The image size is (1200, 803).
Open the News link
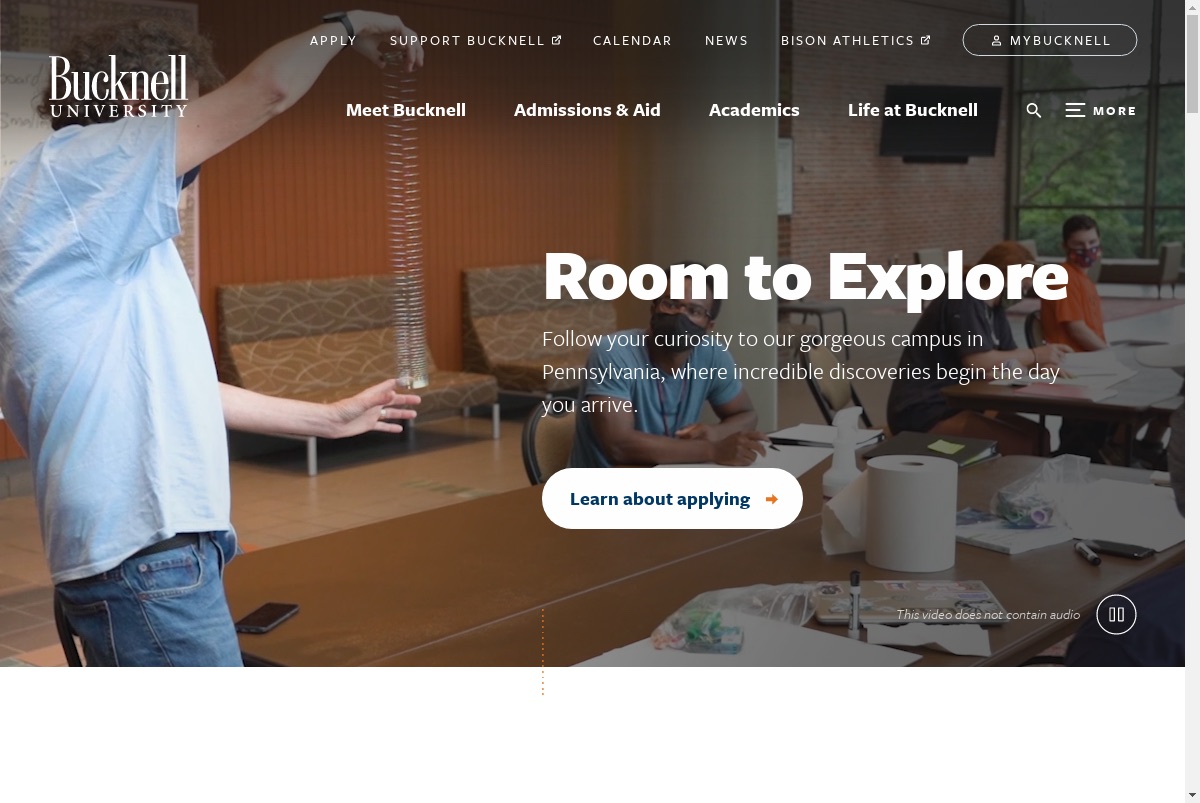coord(726,41)
